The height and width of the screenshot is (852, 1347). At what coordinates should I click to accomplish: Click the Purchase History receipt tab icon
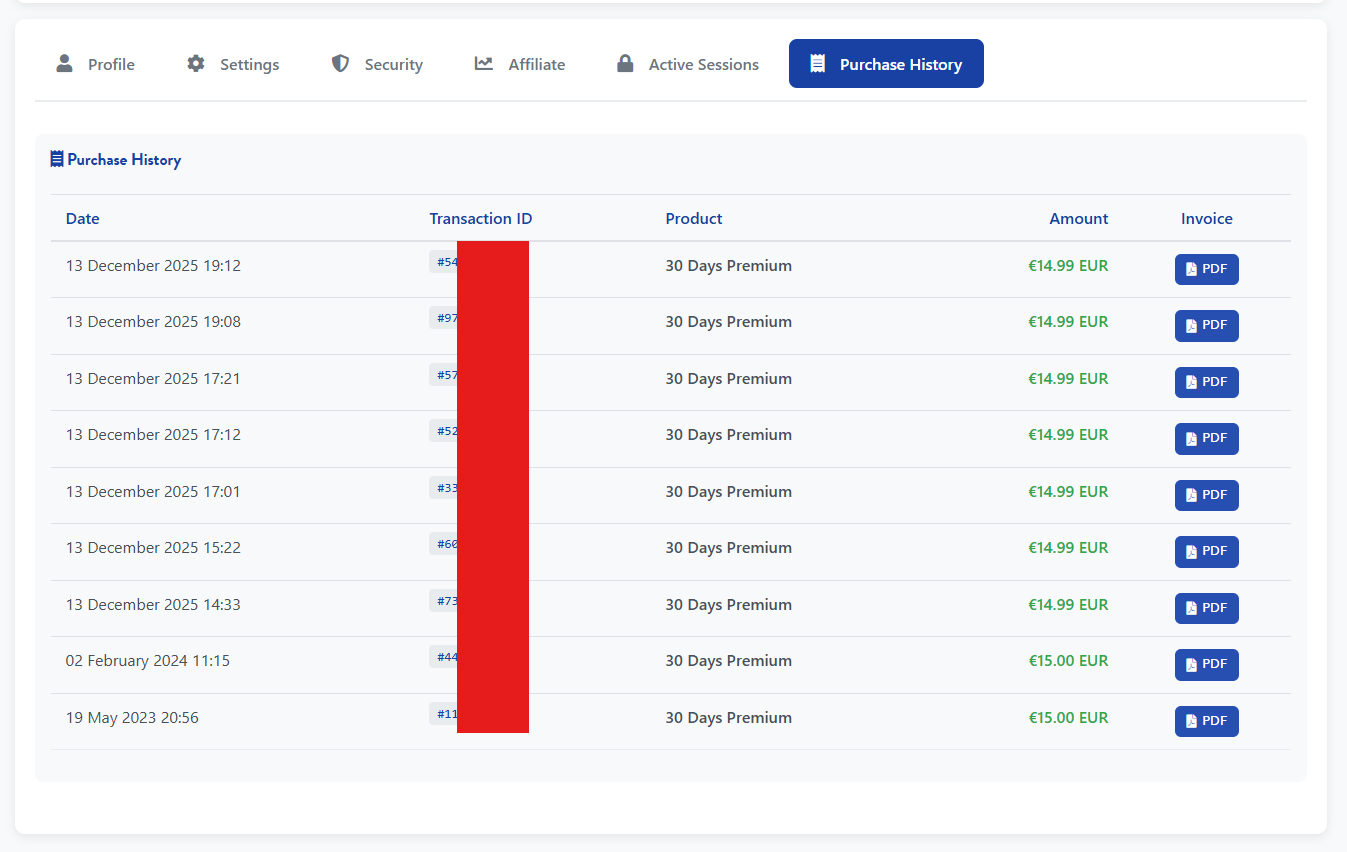point(817,64)
